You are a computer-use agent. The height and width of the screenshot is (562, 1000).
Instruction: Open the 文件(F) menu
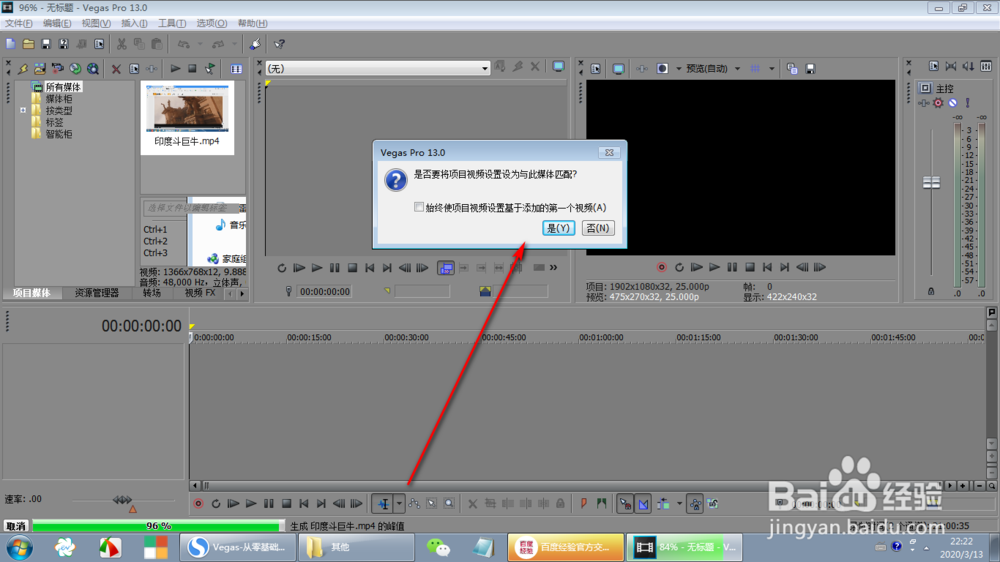click(18, 23)
